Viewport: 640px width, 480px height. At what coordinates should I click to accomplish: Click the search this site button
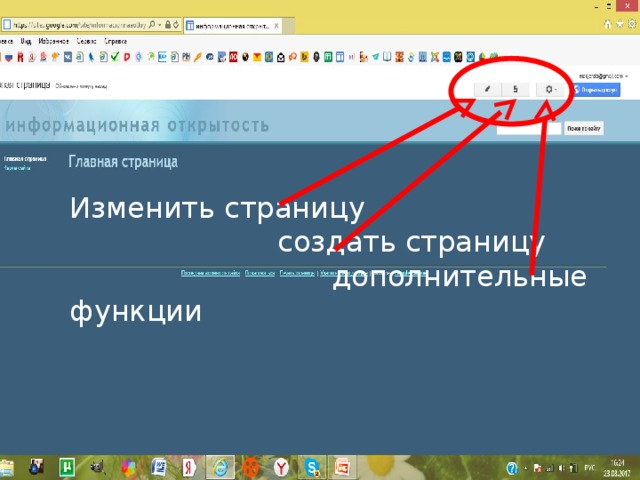click(584, 129)
